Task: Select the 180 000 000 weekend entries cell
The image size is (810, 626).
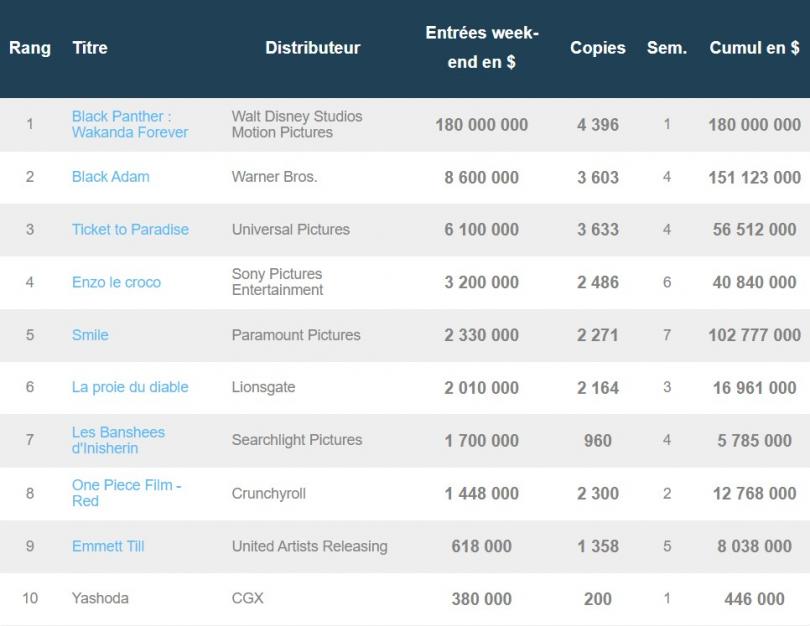Action: 482,125
